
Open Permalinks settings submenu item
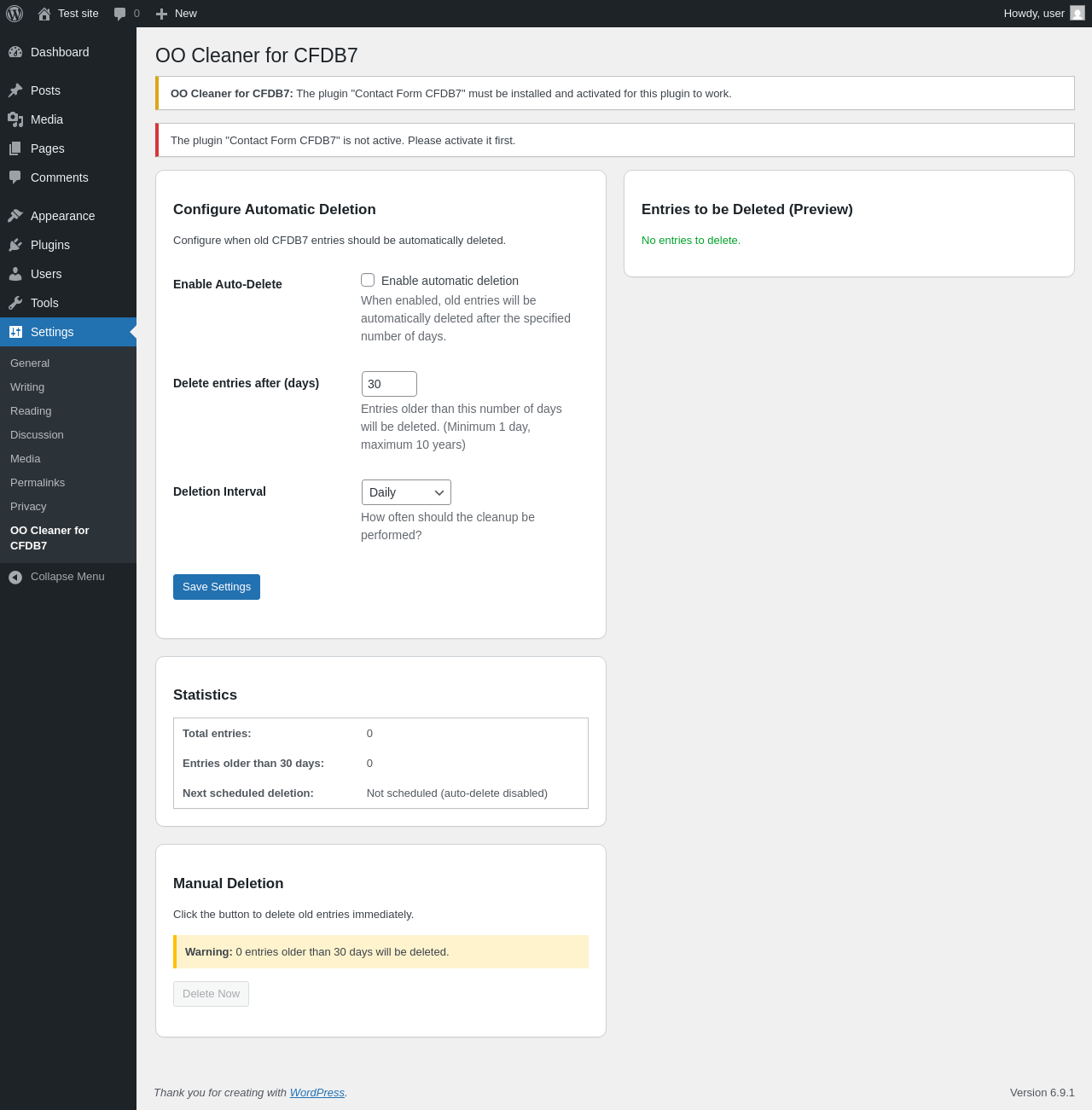[38, 483]
